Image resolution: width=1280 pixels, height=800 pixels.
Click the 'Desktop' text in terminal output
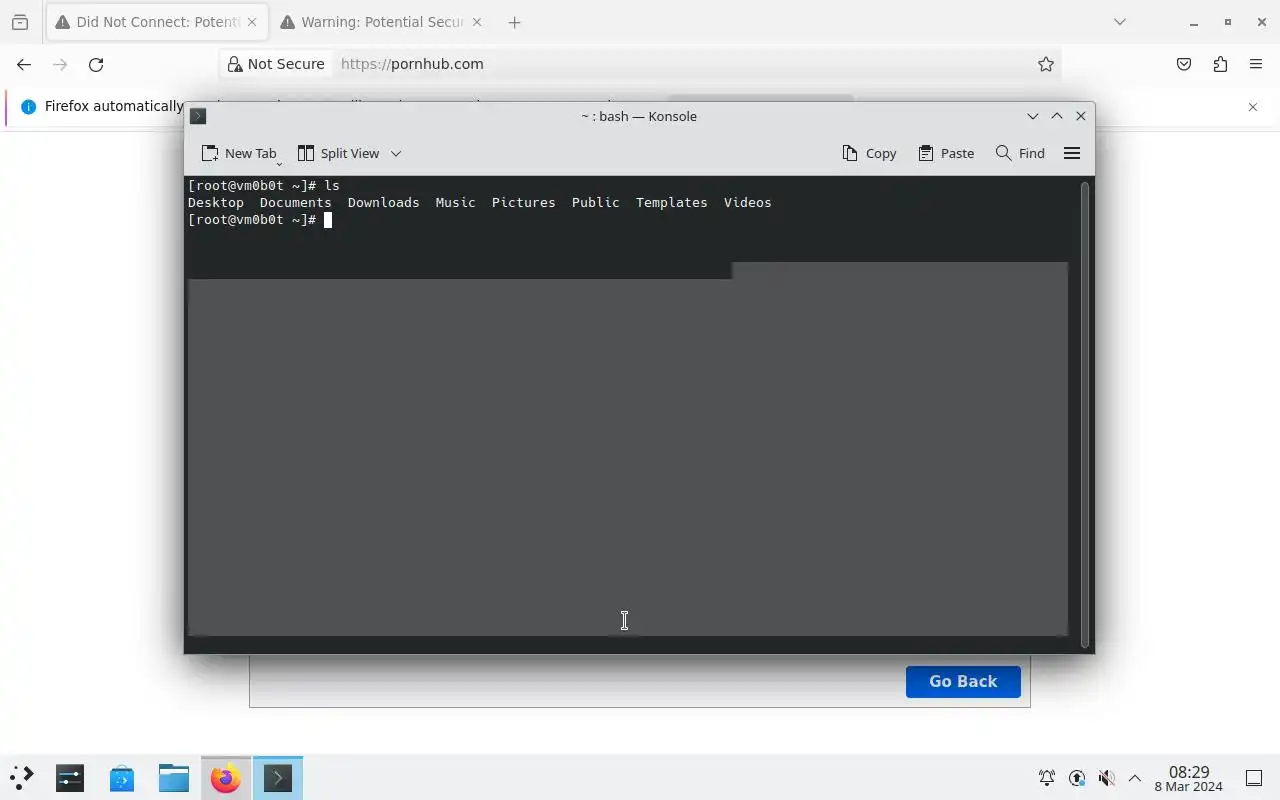tap(215, 202)
